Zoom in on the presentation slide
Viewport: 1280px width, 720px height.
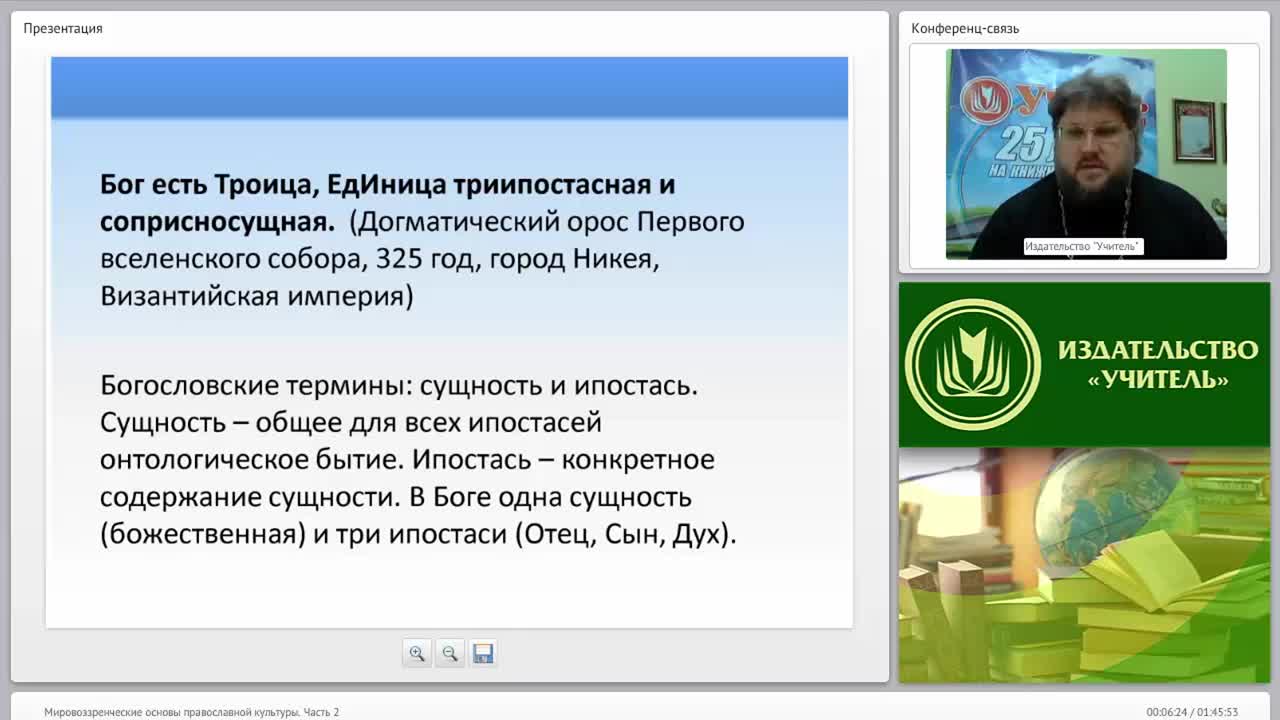(417, 653)
